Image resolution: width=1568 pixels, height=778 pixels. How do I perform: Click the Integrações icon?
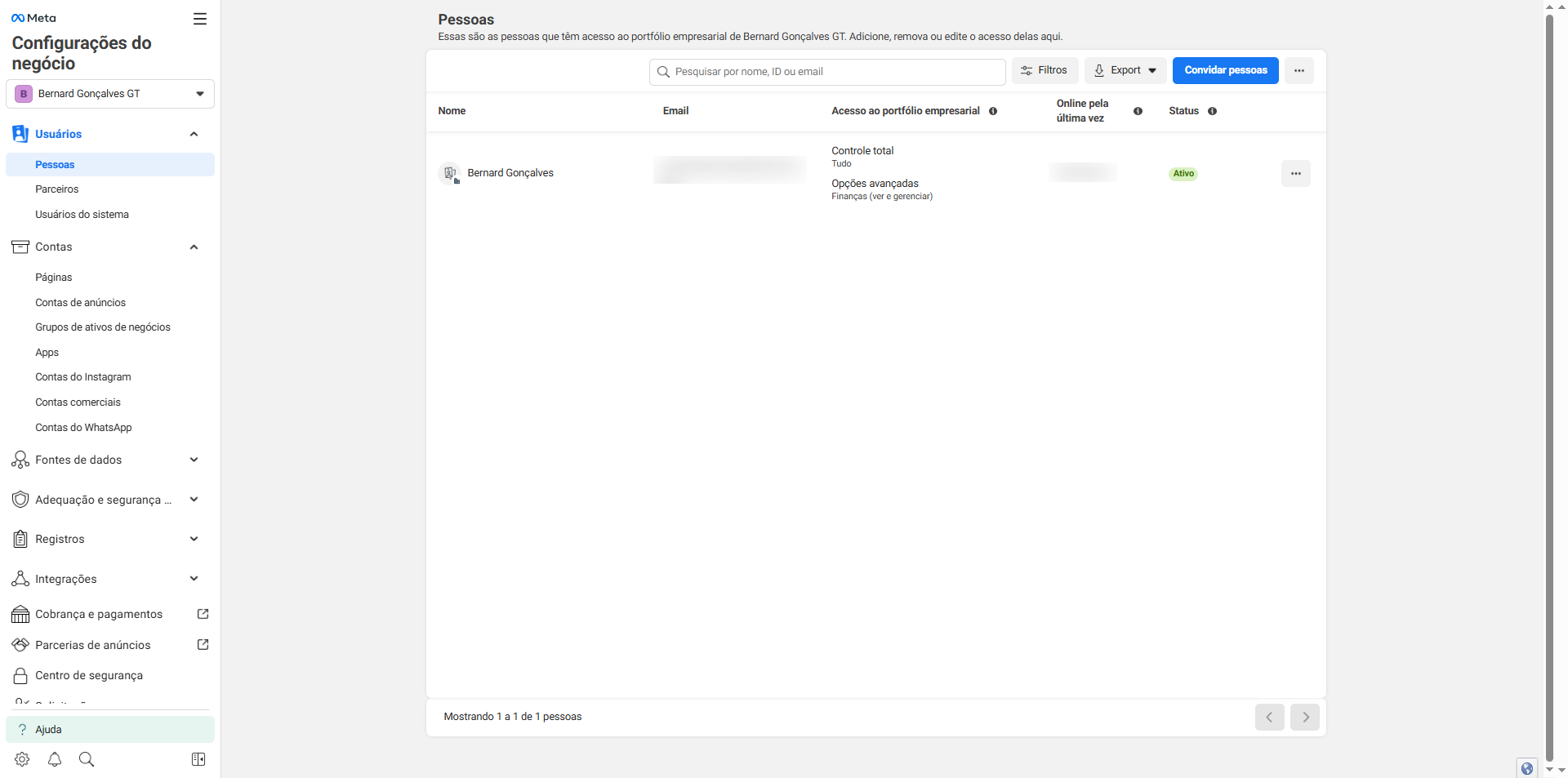[20, 579]
